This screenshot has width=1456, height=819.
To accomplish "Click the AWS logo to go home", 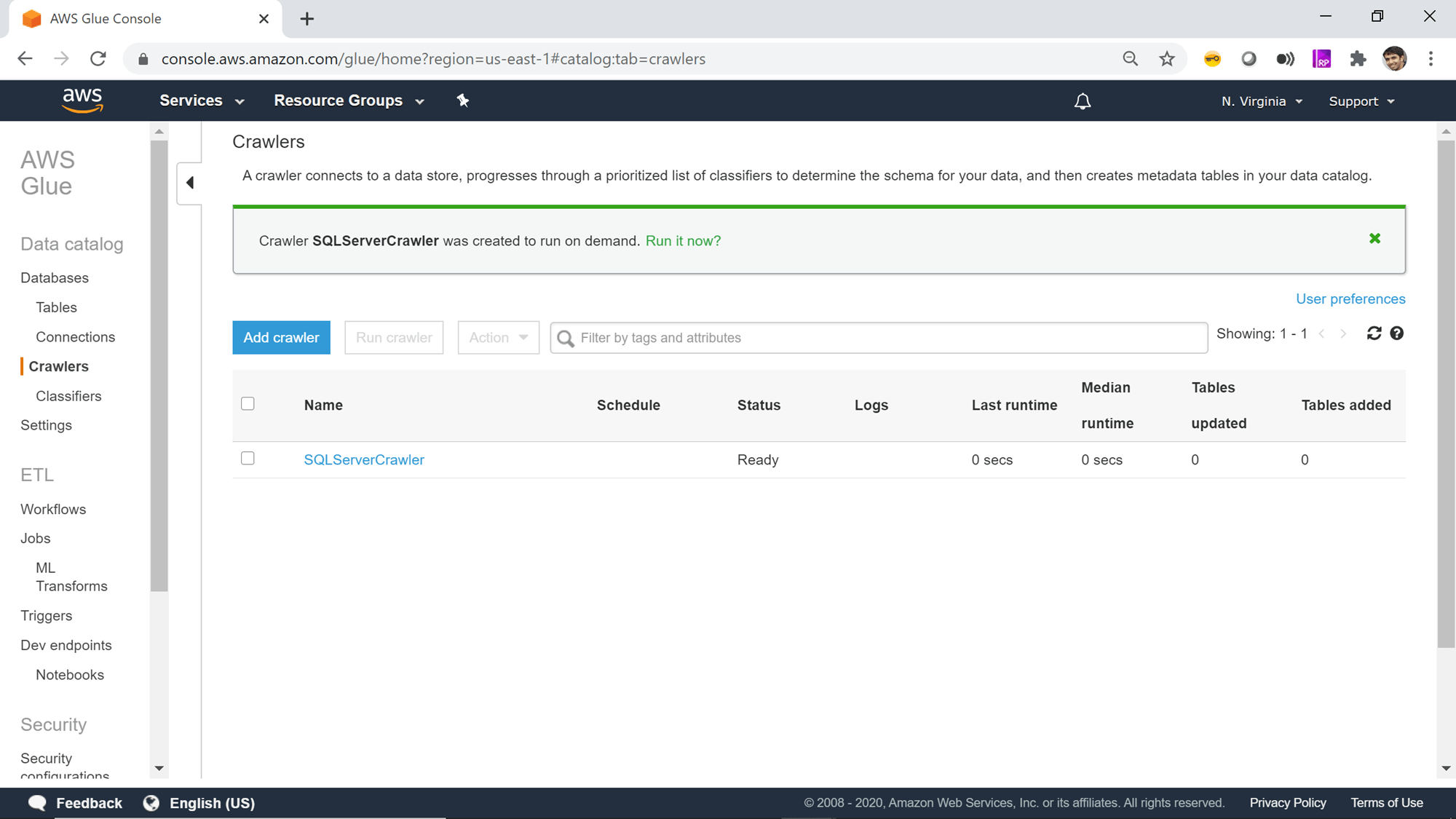I will pyautogui.click(x=82, y=100).
